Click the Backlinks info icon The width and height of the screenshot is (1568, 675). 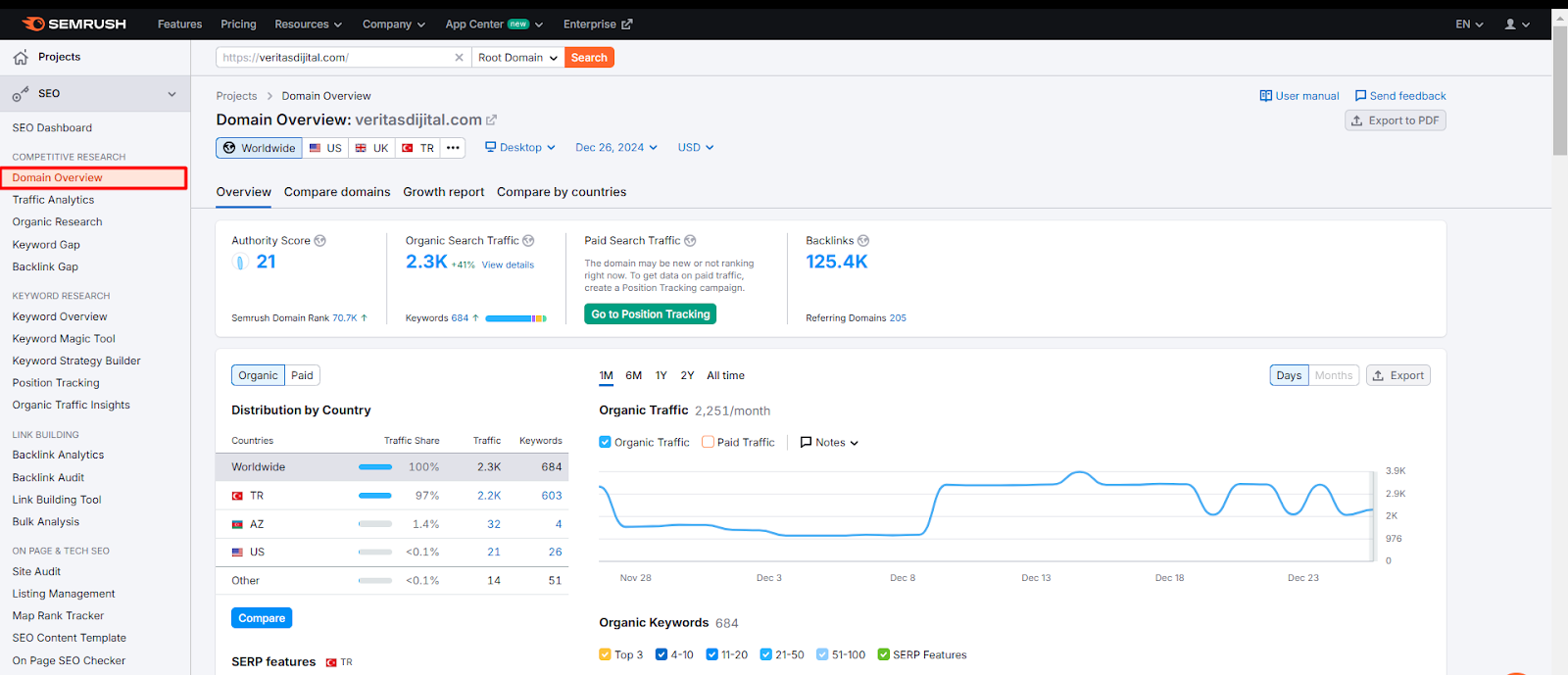click(863, 241)
